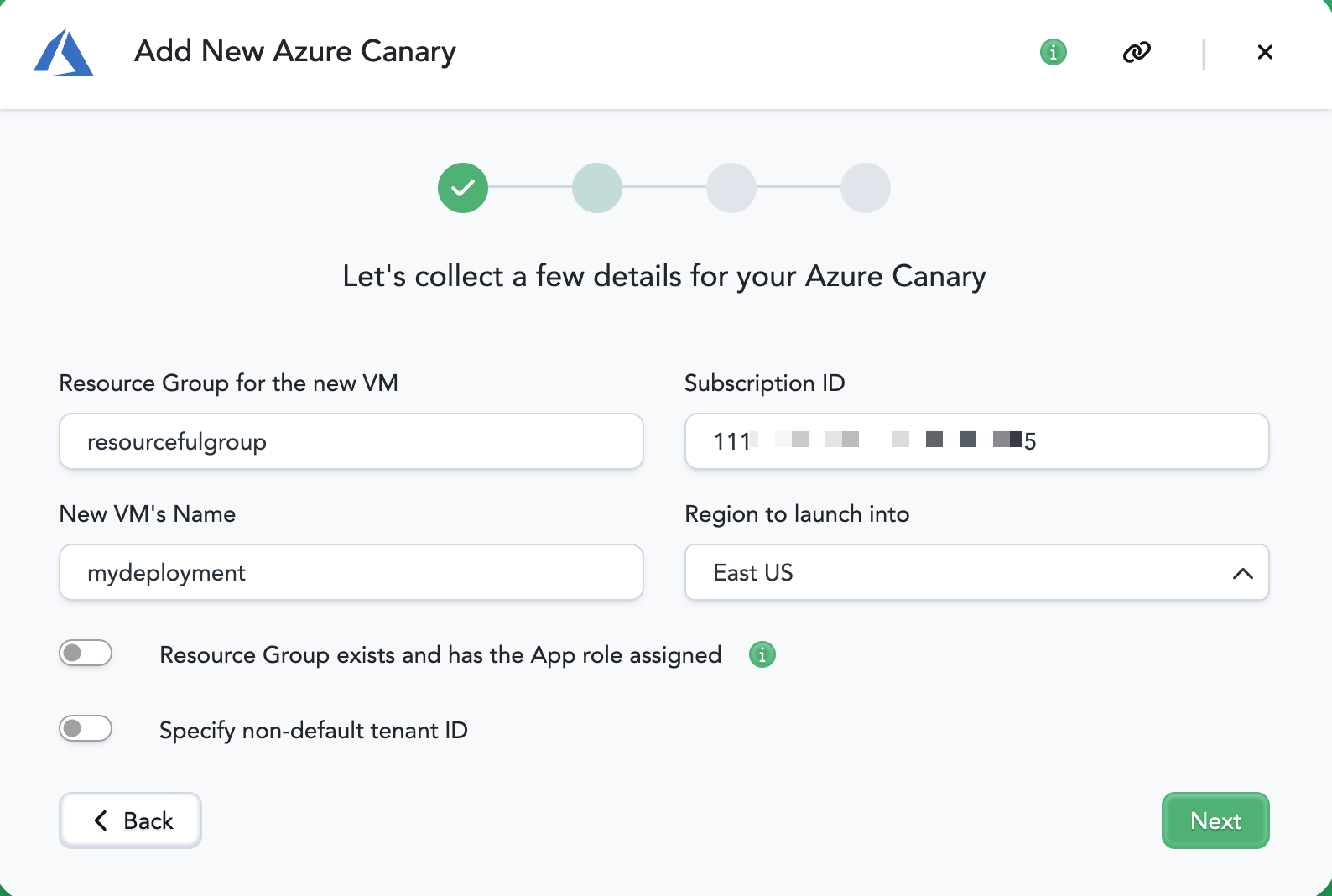Select the third step progress circle
The height and width of the screenshot is (896, 1332).
[731, 188]
